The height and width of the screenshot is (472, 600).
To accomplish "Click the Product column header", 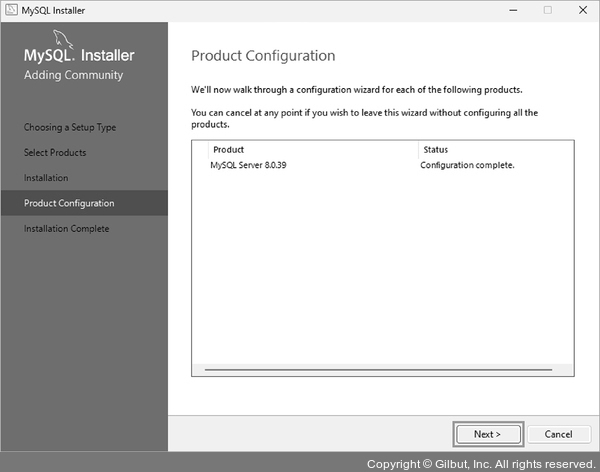I will coord(229,150).
